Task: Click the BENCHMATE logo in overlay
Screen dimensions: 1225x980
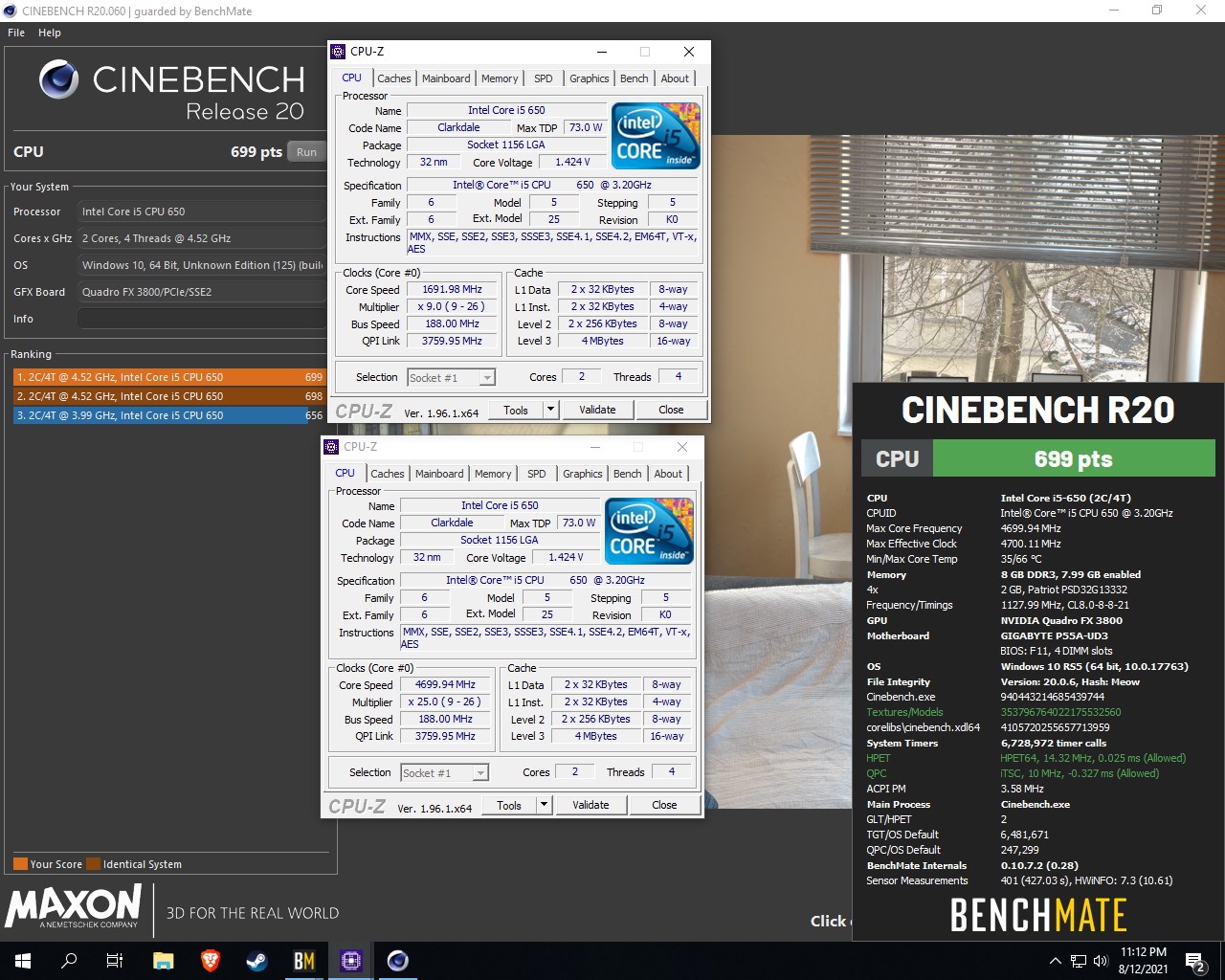Action: click(x=1037, y=916)
